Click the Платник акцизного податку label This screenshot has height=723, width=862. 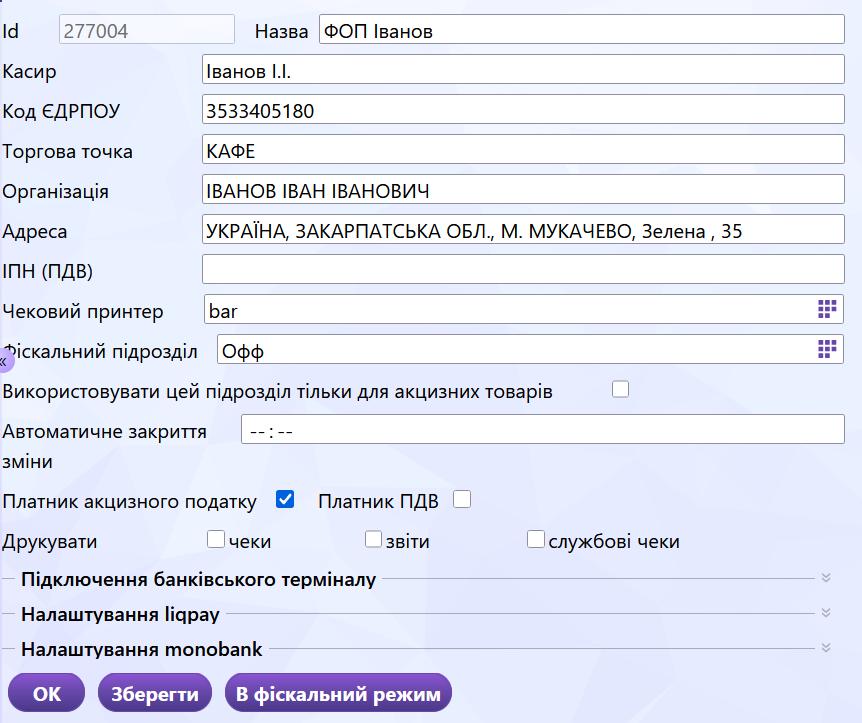(129, 501)
